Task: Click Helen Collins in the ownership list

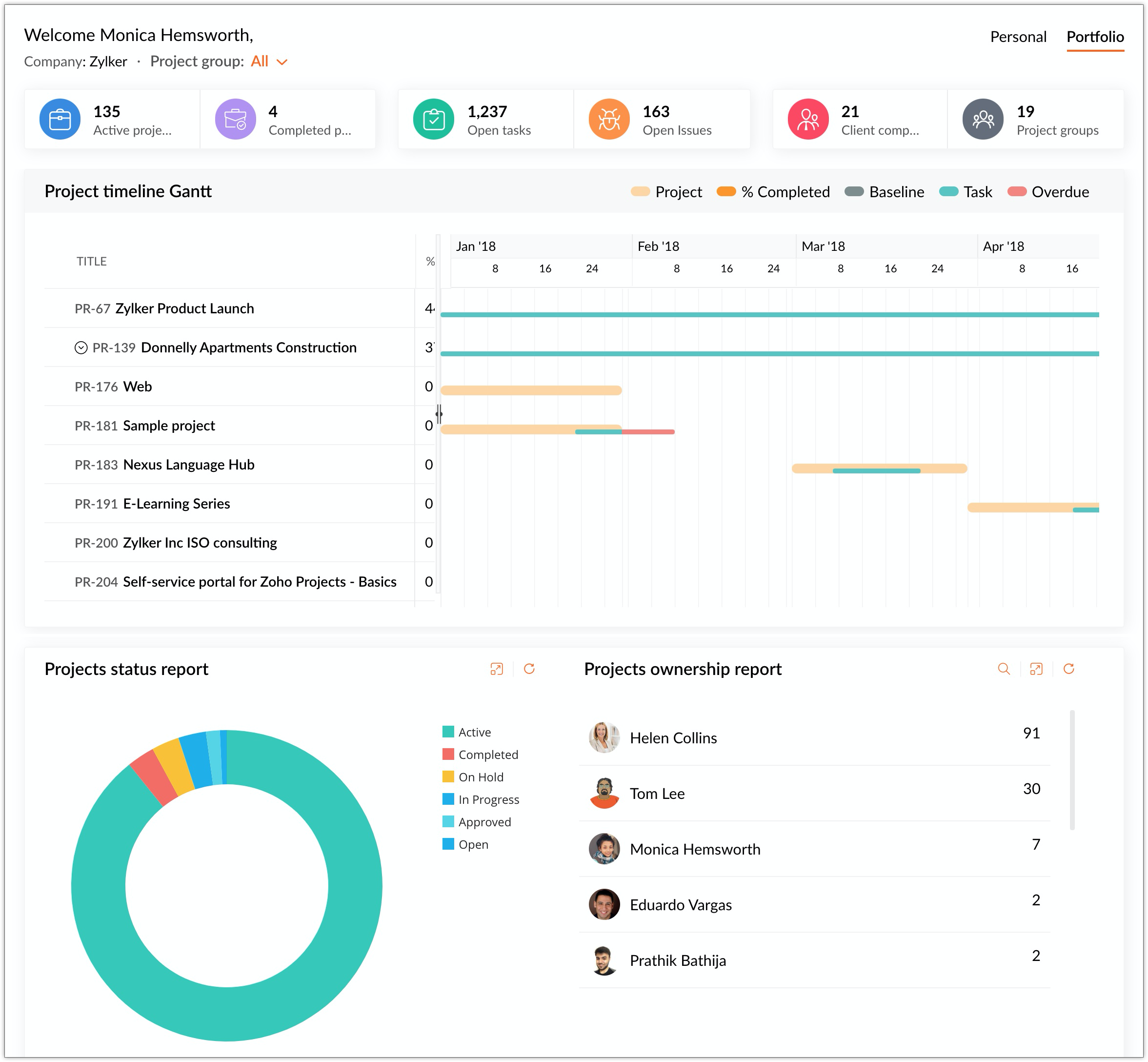Action: pyautogui.click(x=673, y=738)
